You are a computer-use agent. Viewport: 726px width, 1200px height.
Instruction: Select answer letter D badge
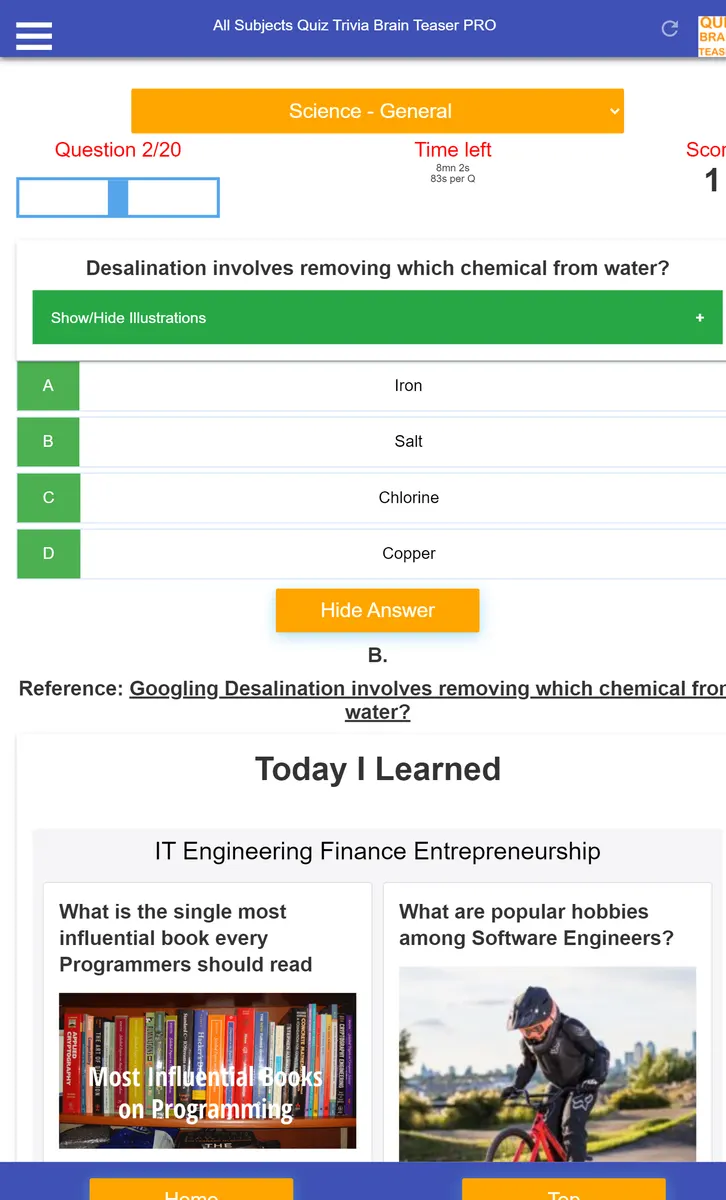48,554
